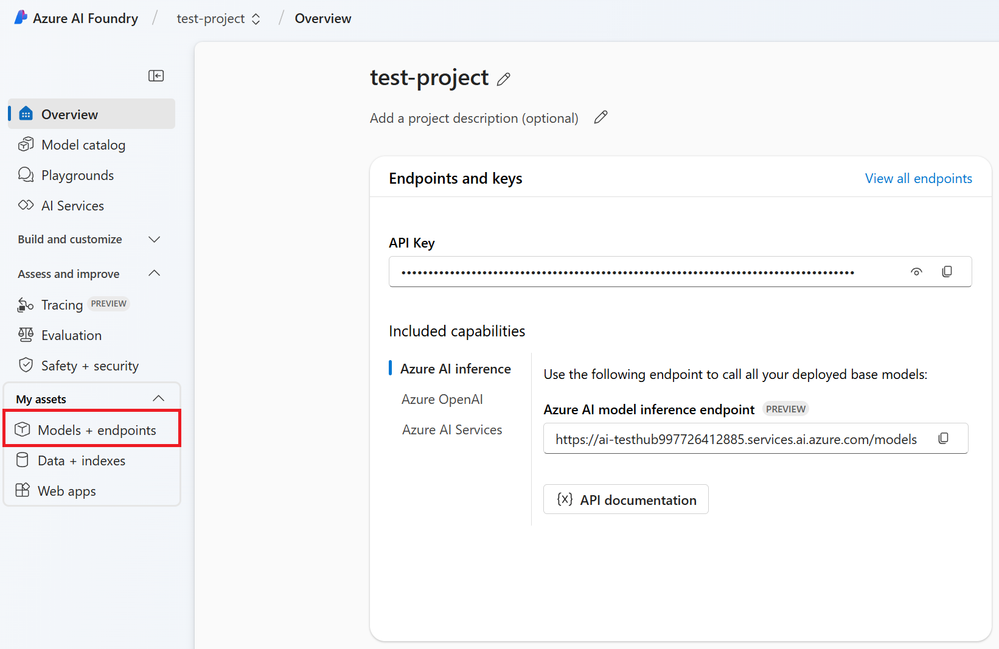
Task: Click the Azure AI Foundry logo
Action: pyautogui.click(x=21, y=18)
